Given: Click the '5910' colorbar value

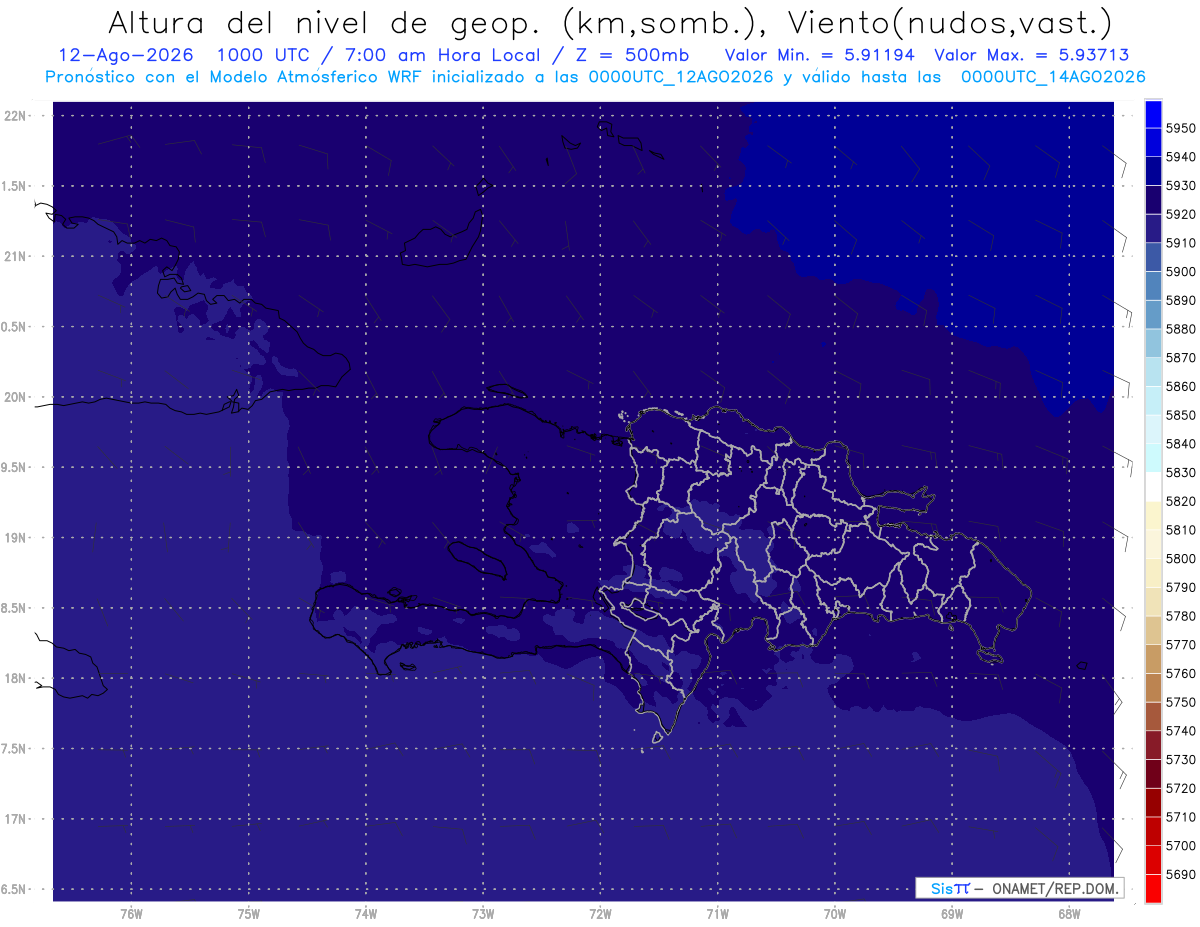Looking at the screenshot, I should click(x=1181, y=243).
